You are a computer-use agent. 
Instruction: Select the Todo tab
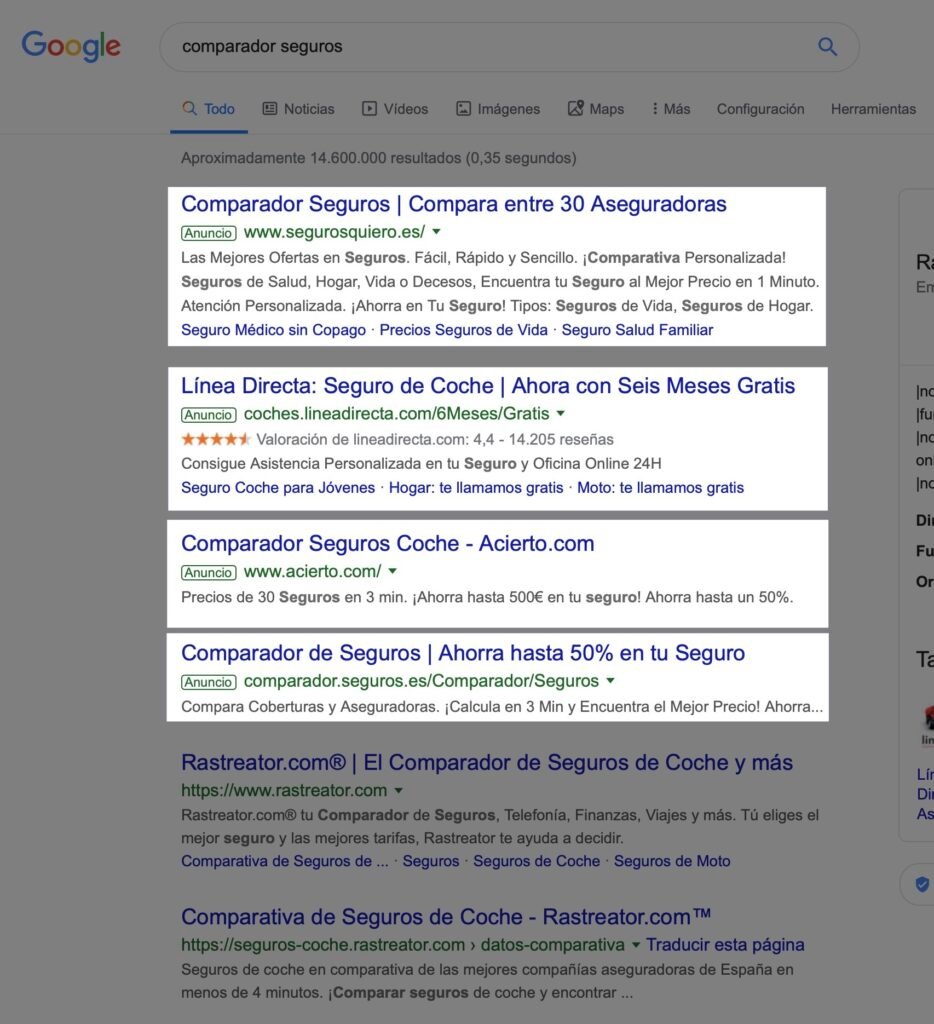tap(208, 109)
